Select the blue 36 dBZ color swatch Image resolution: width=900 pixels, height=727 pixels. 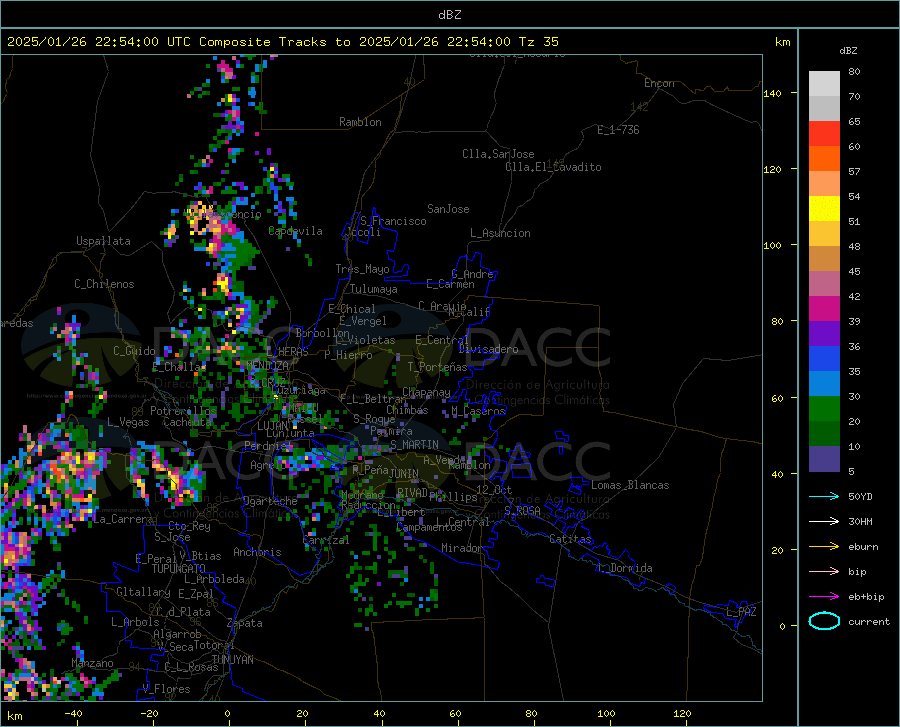click(x=824, y=359)
